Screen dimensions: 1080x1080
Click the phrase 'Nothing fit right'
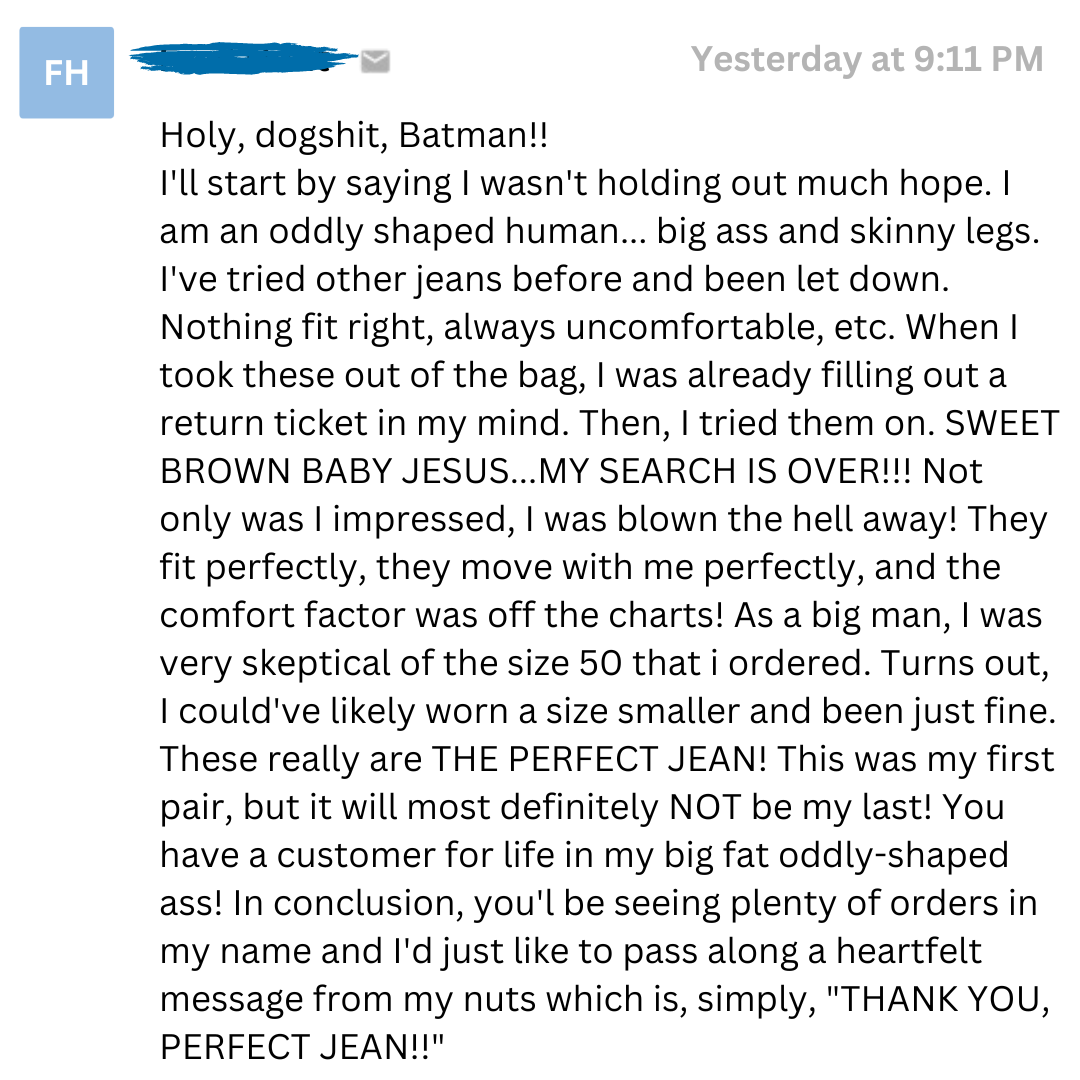[297, 328]
